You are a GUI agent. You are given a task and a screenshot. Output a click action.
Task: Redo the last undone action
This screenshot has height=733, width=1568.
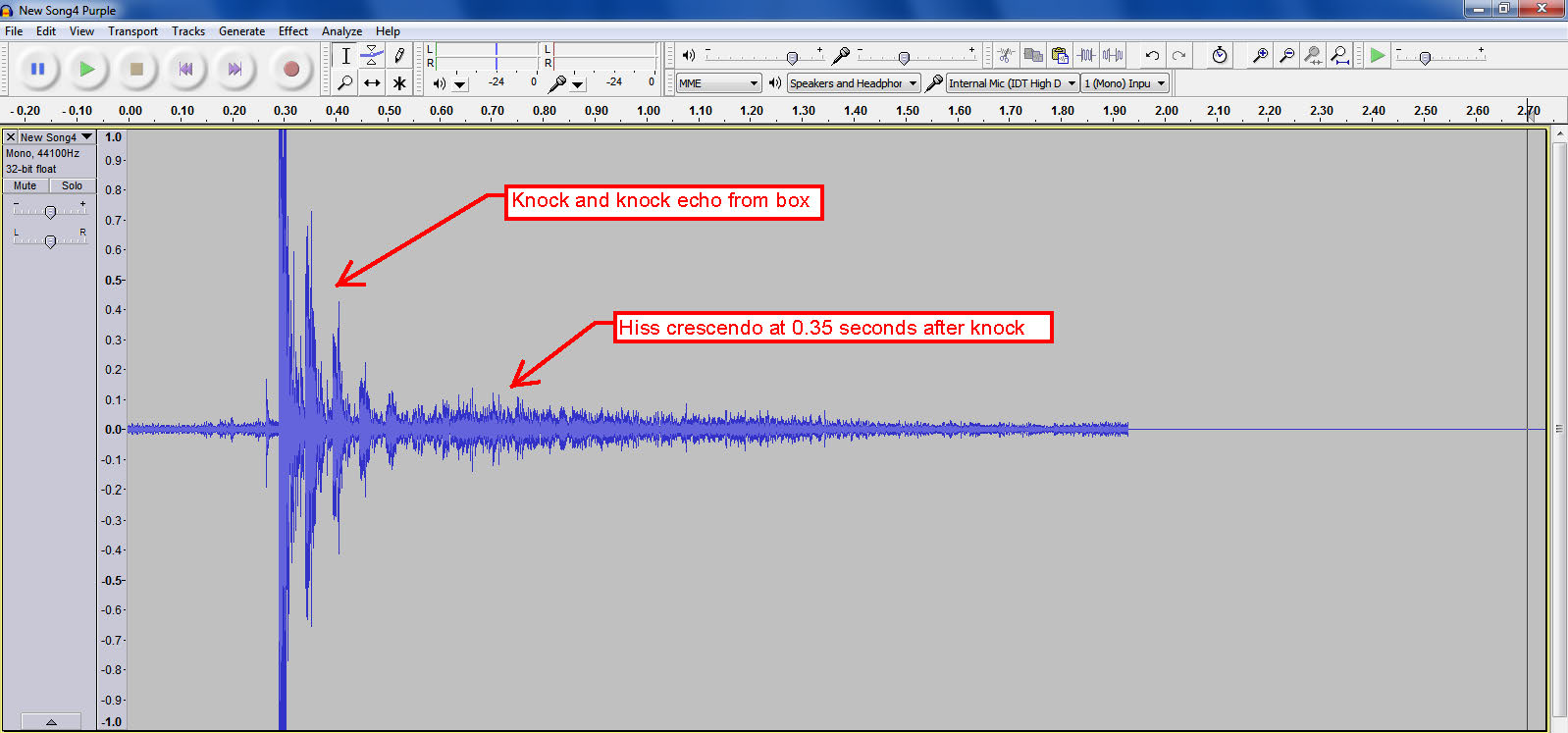[1179, 56]
